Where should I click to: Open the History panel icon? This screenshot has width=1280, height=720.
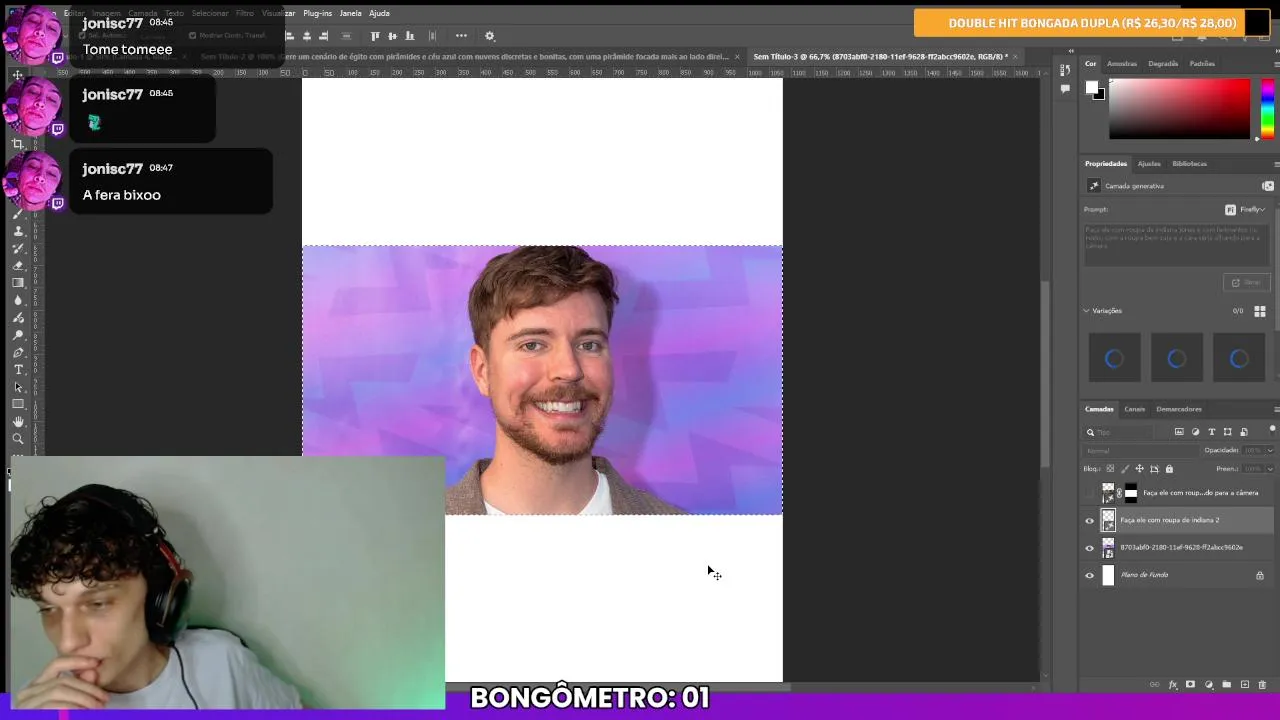[x=1065, y=70]
